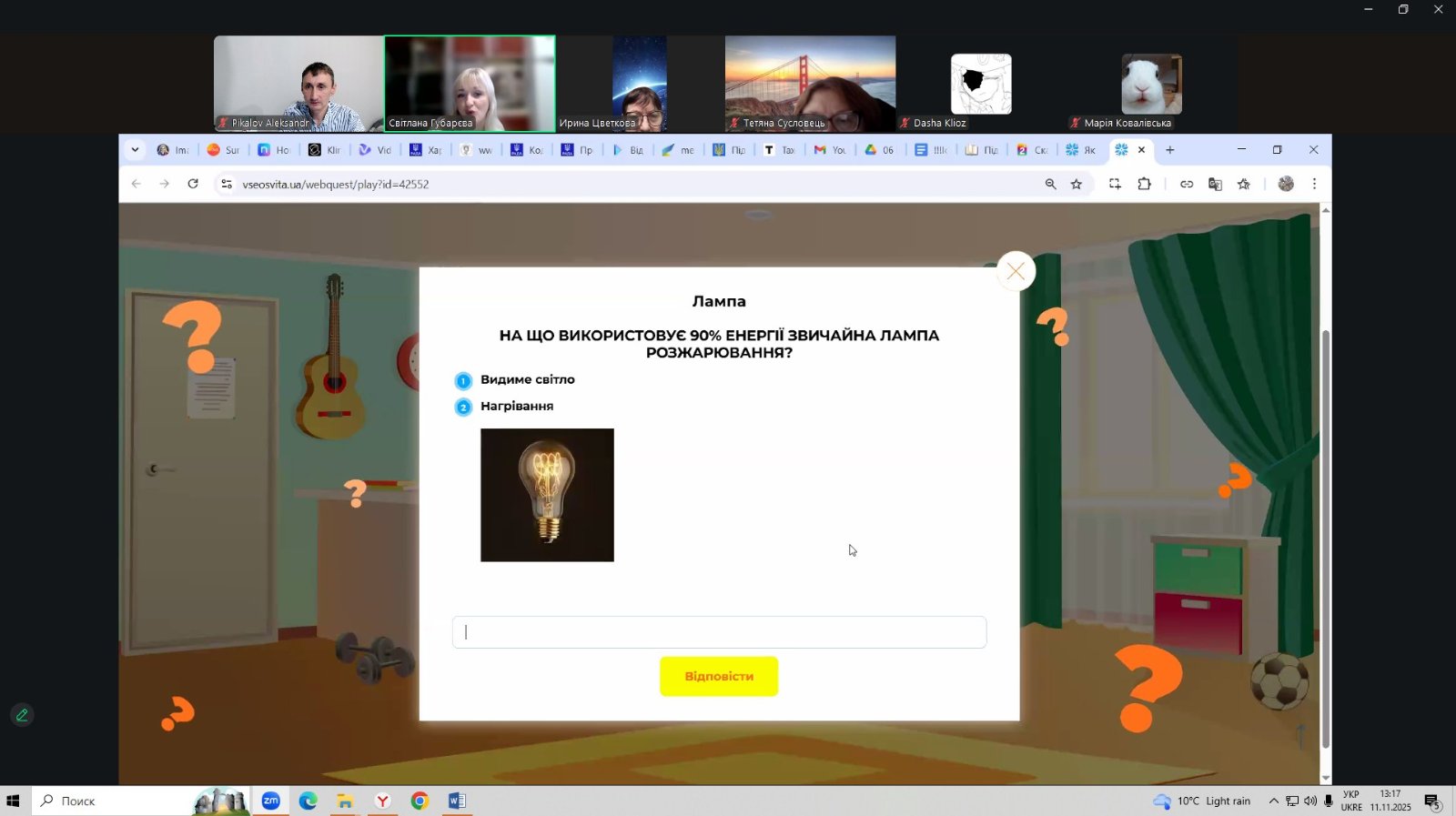Open the view site information icon
The image size is (1456, 816).
[227, 184]
